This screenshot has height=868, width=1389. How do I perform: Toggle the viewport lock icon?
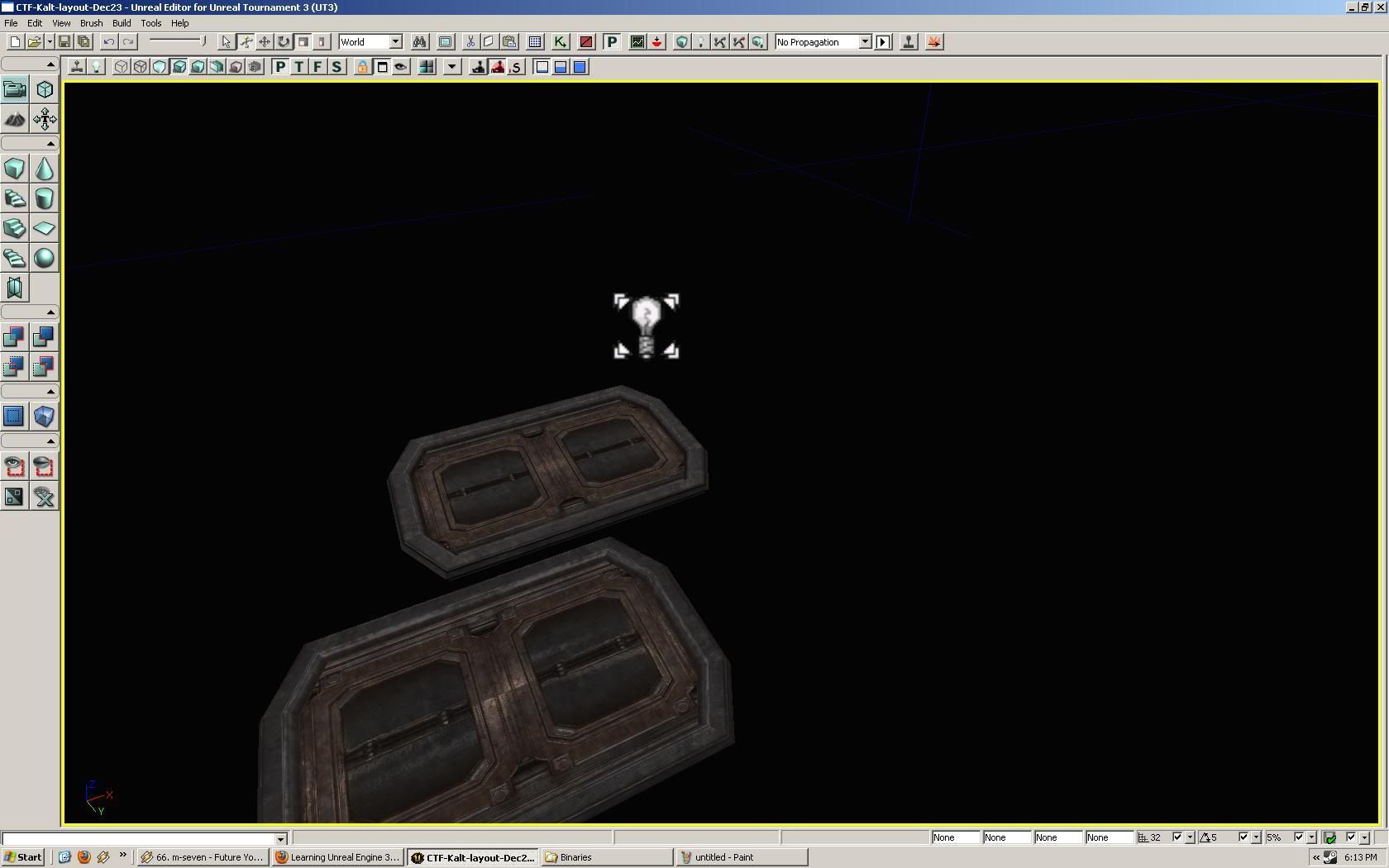click(x=362, y=67)
